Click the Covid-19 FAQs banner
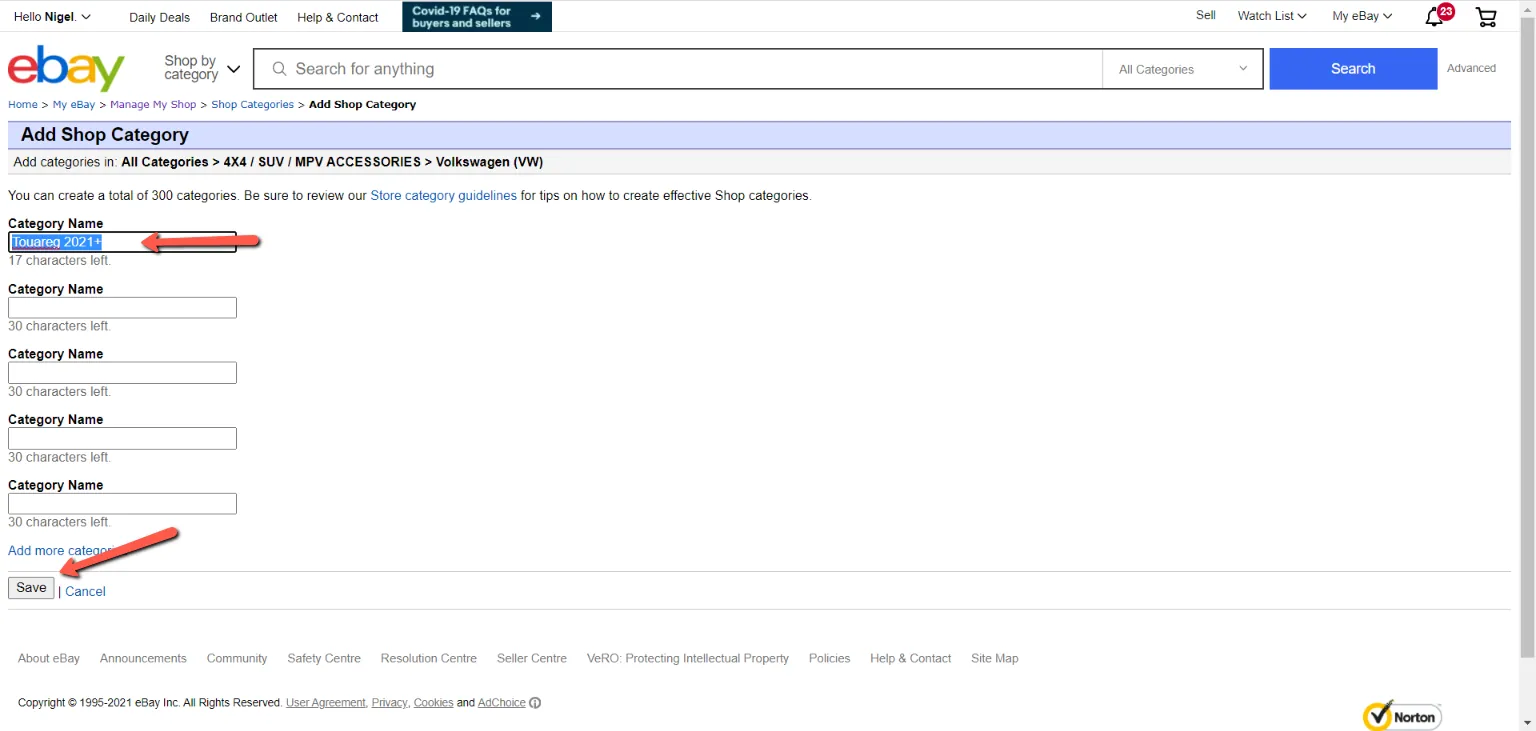 [x=477, y=16]
